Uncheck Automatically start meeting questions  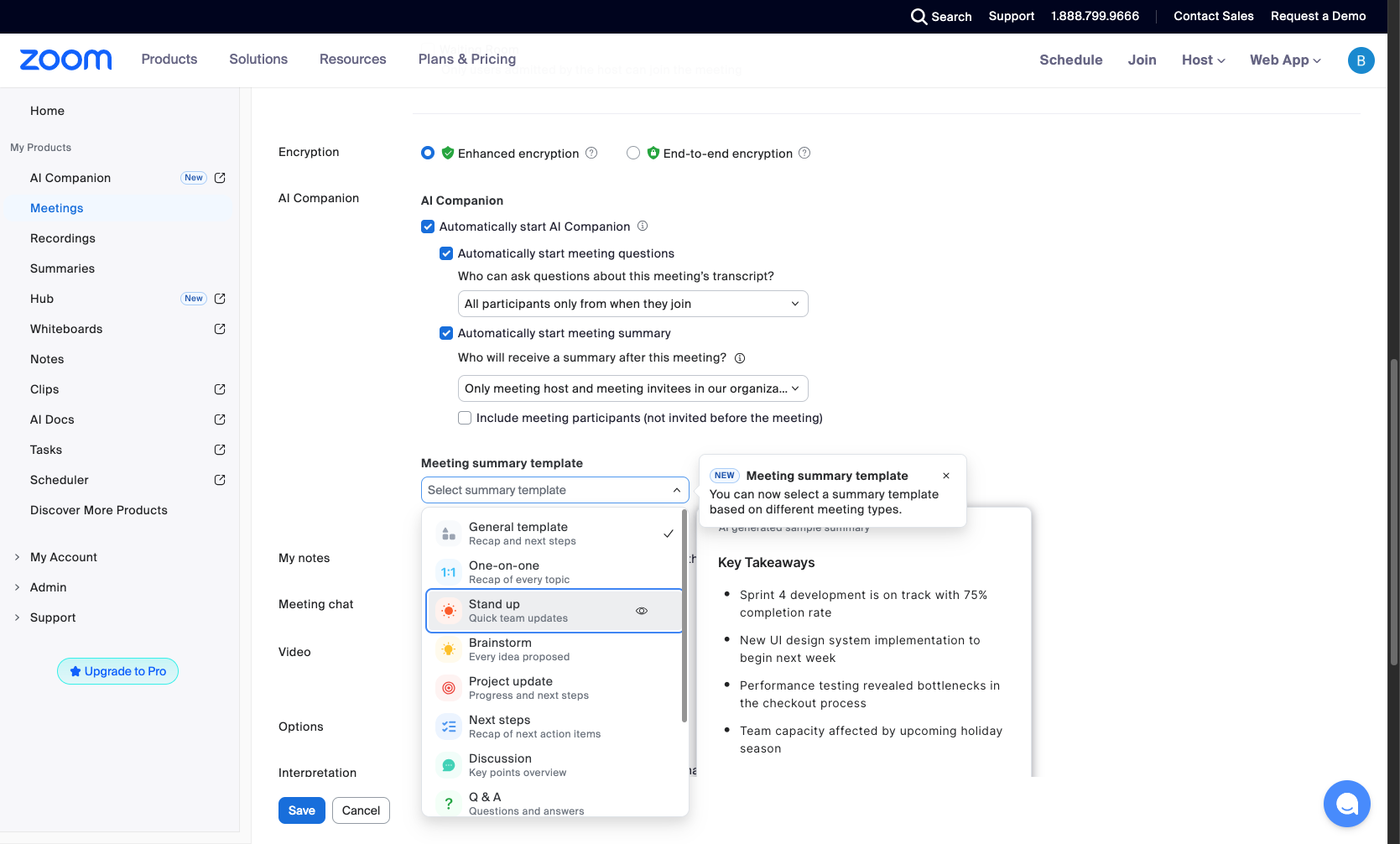point(446,253)
